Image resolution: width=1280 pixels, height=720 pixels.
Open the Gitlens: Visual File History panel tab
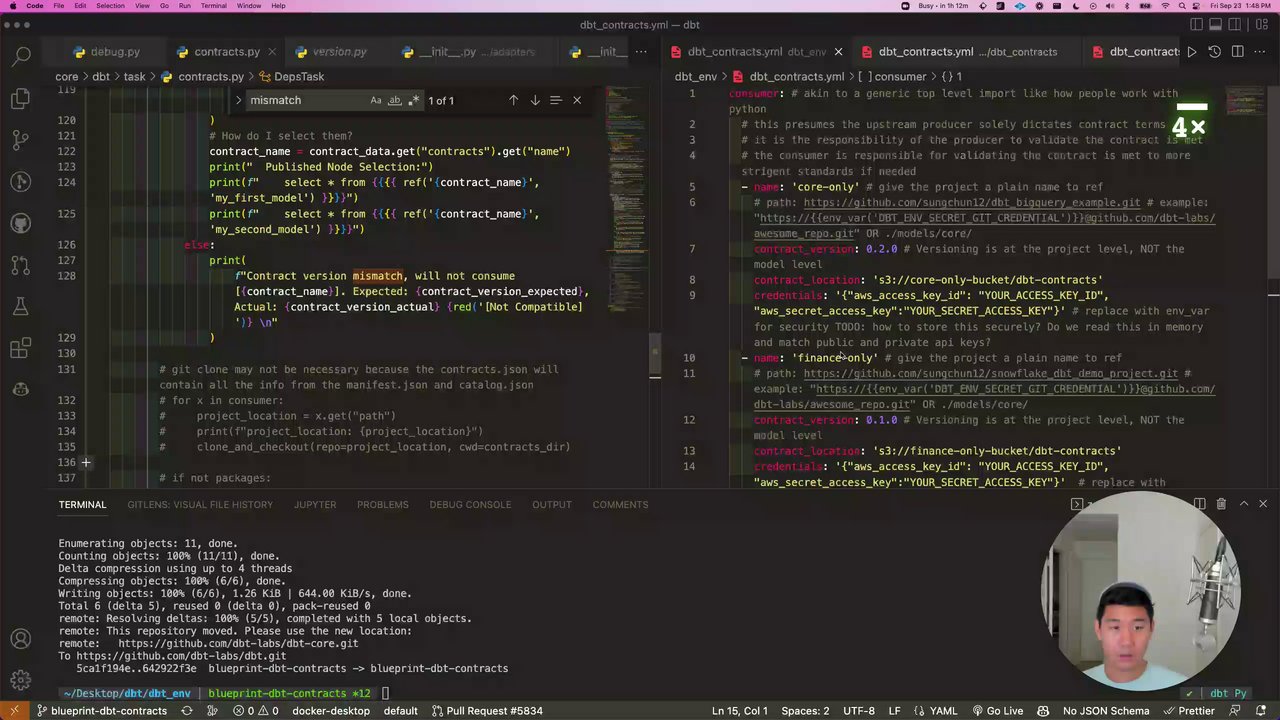pyautogui.click(x=200, y=505)
